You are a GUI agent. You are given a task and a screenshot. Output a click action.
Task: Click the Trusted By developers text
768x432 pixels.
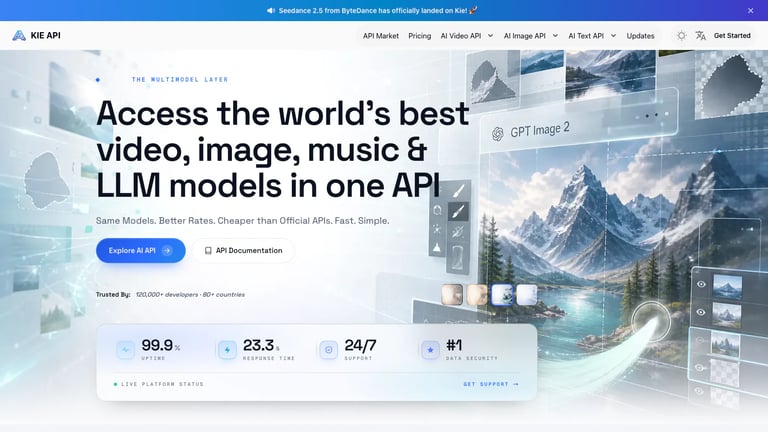[170, 294]
